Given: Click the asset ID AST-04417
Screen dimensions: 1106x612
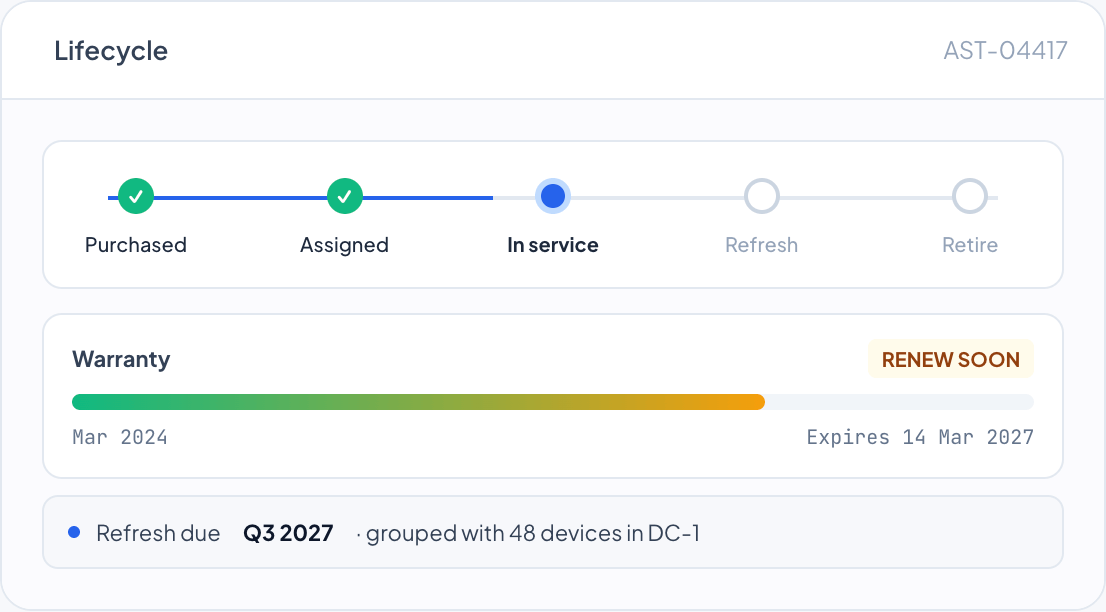Looking at the screenshot, I should tap(1006, 50).
